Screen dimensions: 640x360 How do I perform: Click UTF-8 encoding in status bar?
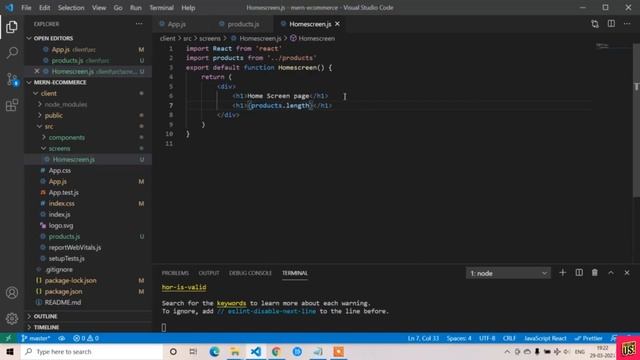487,338
